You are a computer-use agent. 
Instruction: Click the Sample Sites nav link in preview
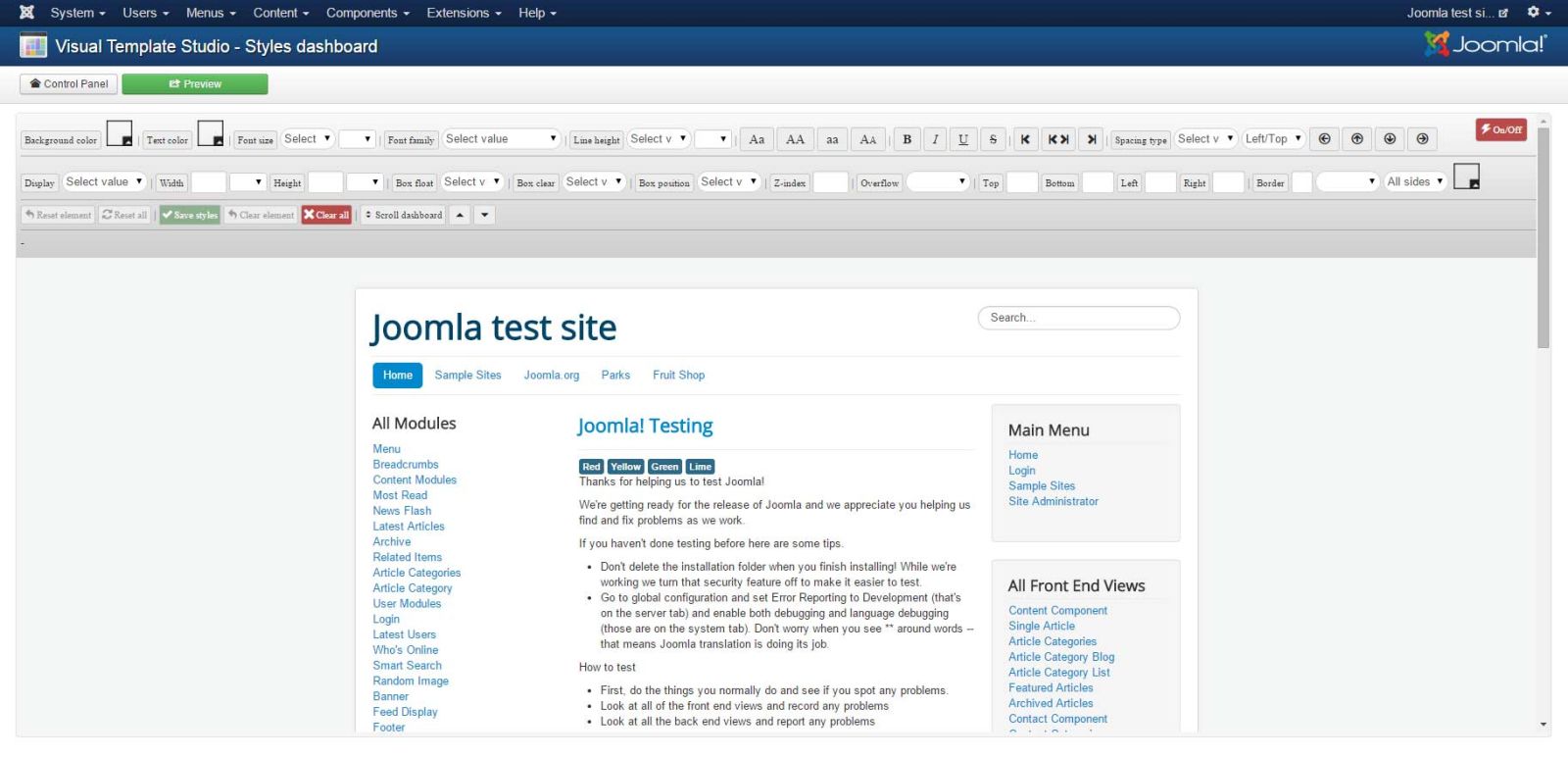[x=467, y=376]
